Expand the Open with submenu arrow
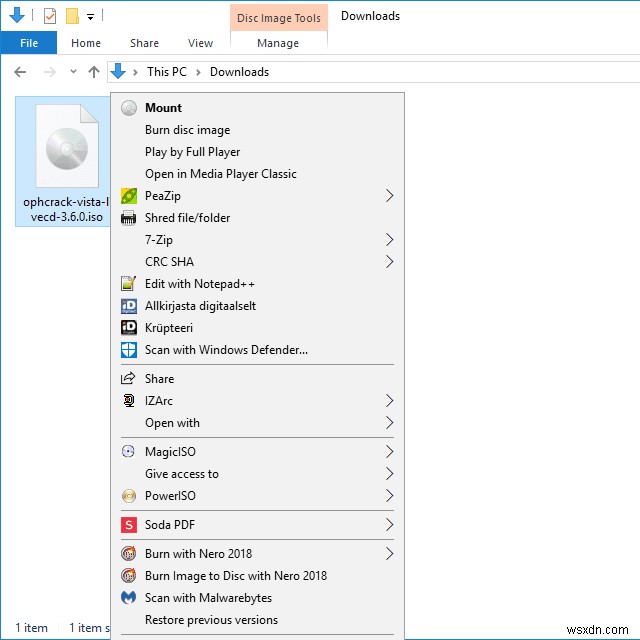 click(389, 423)
